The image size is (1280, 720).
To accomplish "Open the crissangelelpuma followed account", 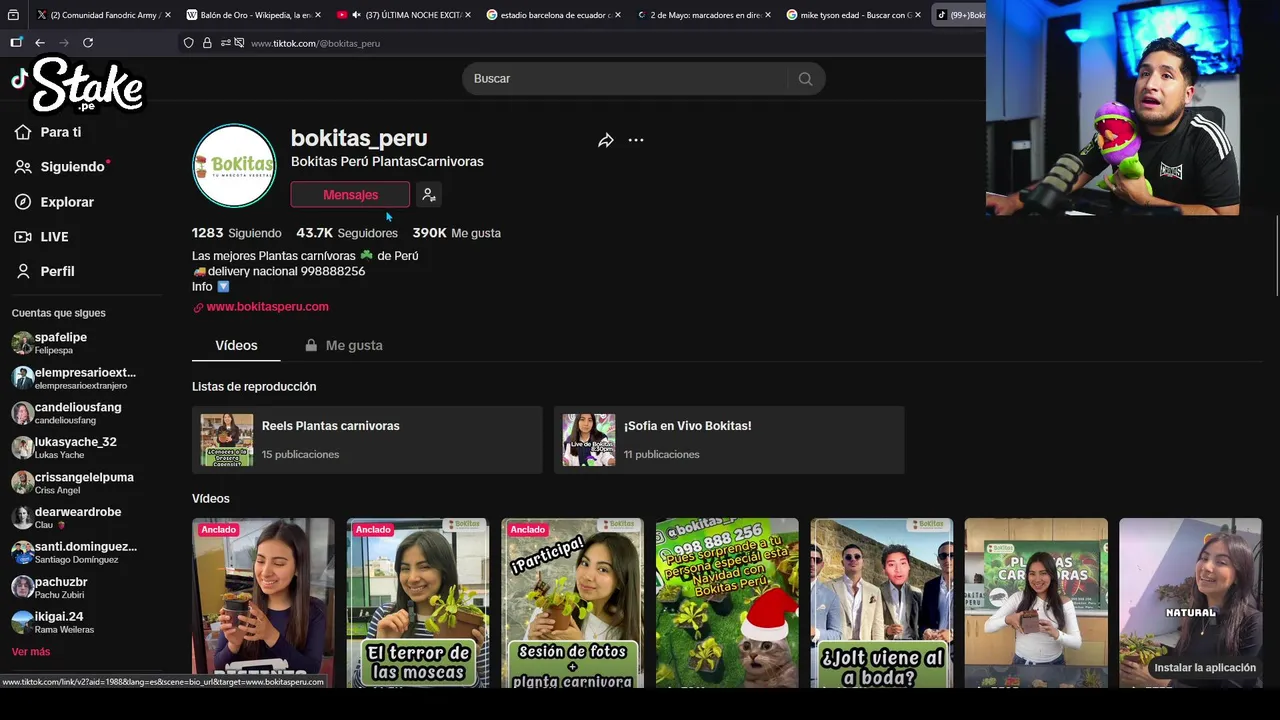I will [73, 483].
